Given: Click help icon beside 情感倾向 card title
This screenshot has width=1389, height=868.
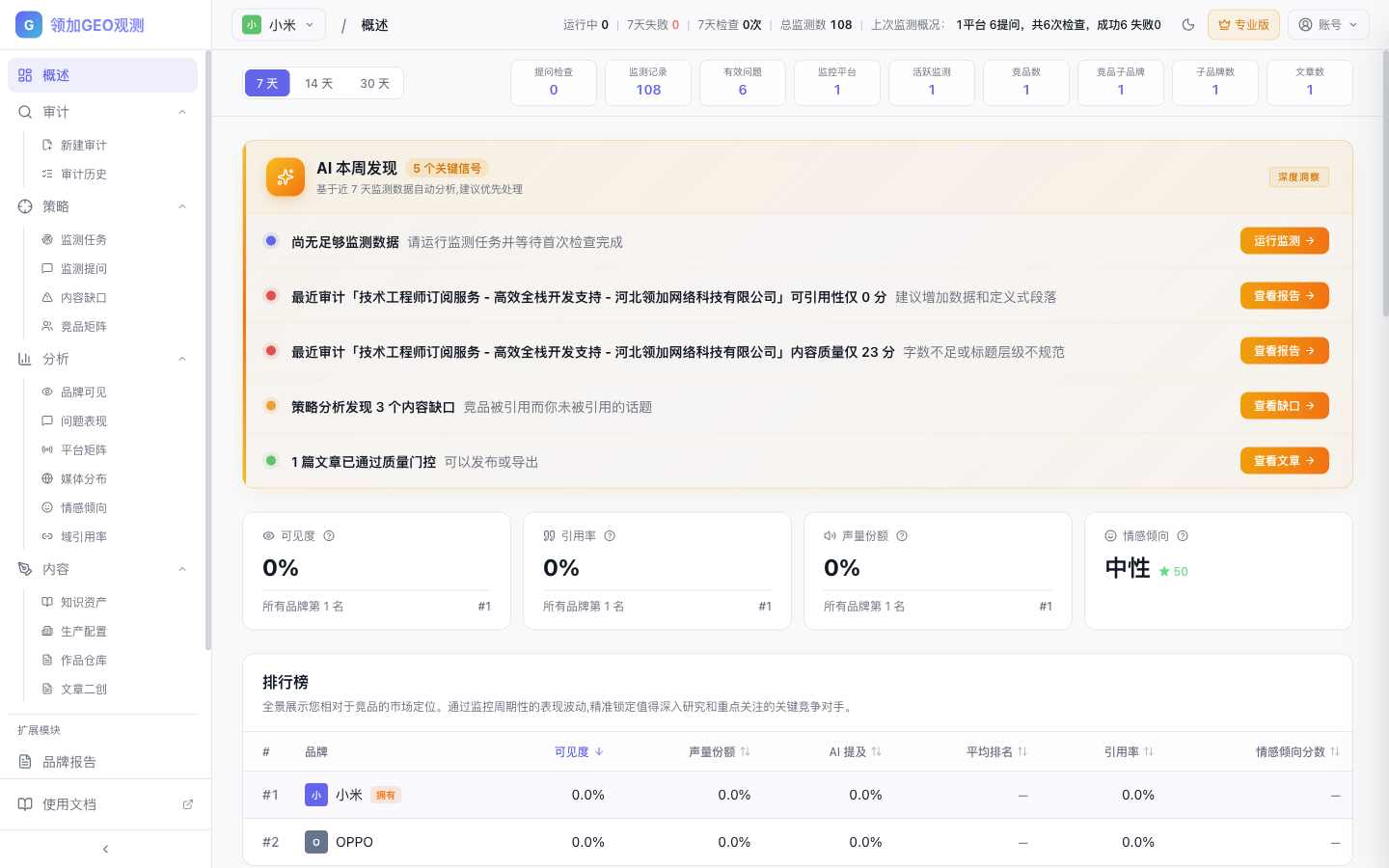Looking at the screenshot, I should coord(1183,536).
